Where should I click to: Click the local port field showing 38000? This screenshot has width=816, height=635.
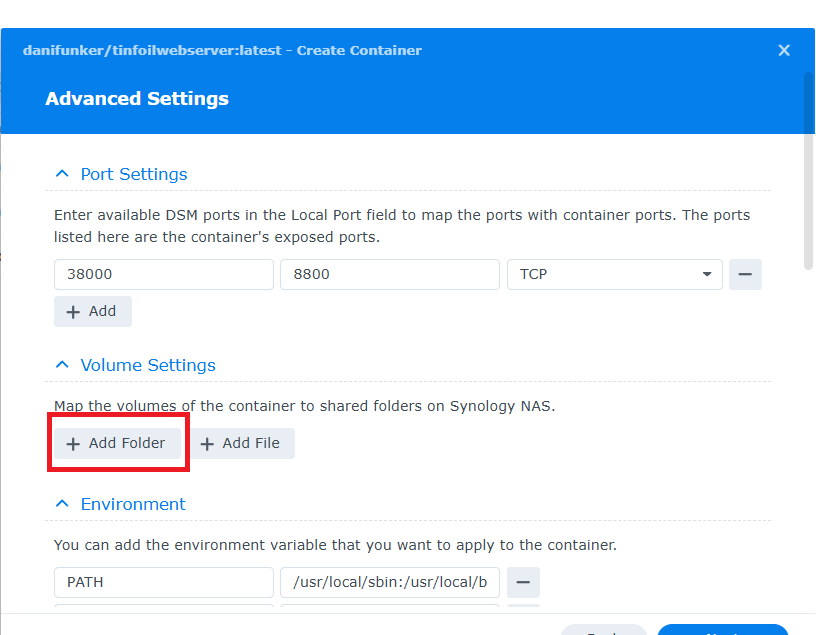coord(163,274)
